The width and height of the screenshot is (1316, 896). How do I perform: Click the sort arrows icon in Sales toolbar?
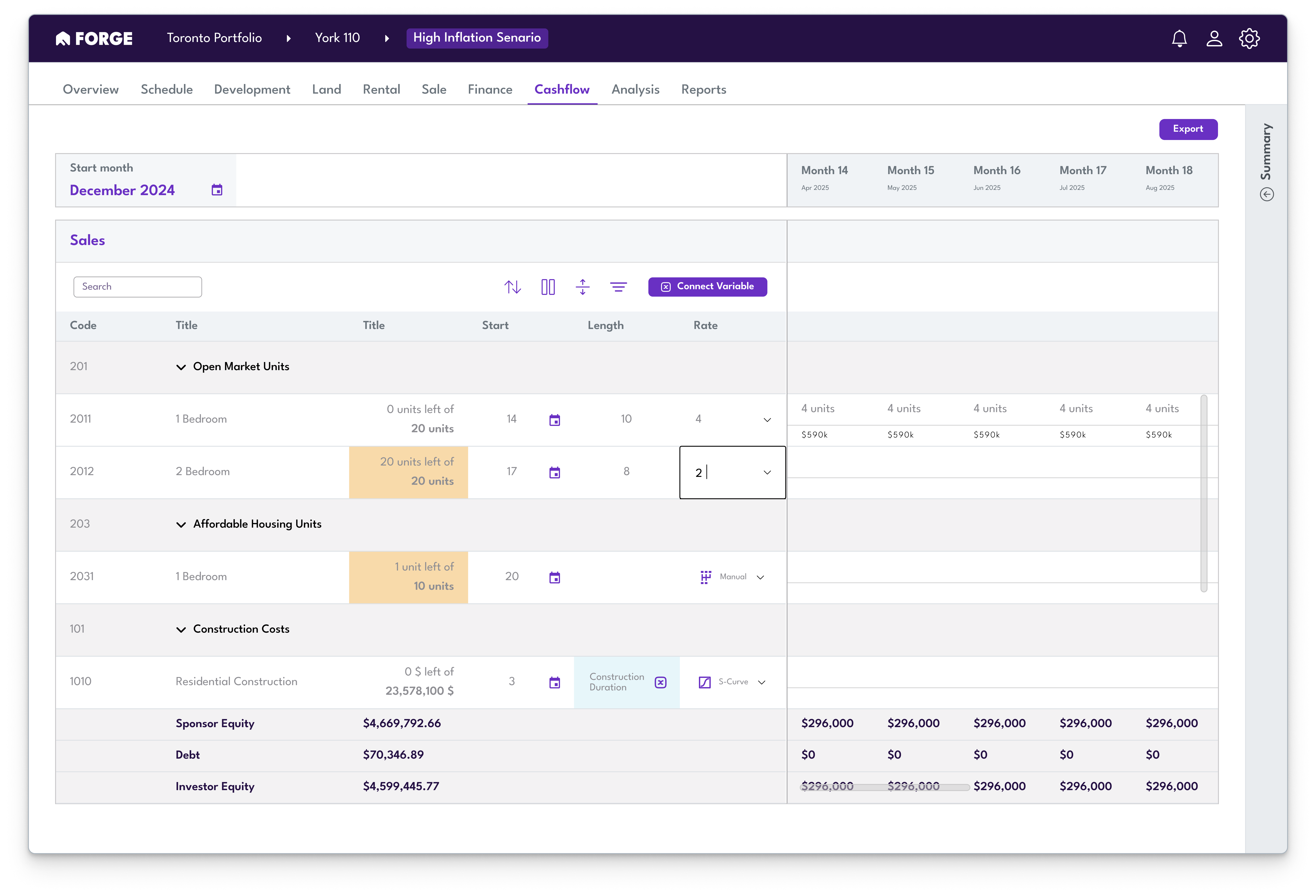513,287
